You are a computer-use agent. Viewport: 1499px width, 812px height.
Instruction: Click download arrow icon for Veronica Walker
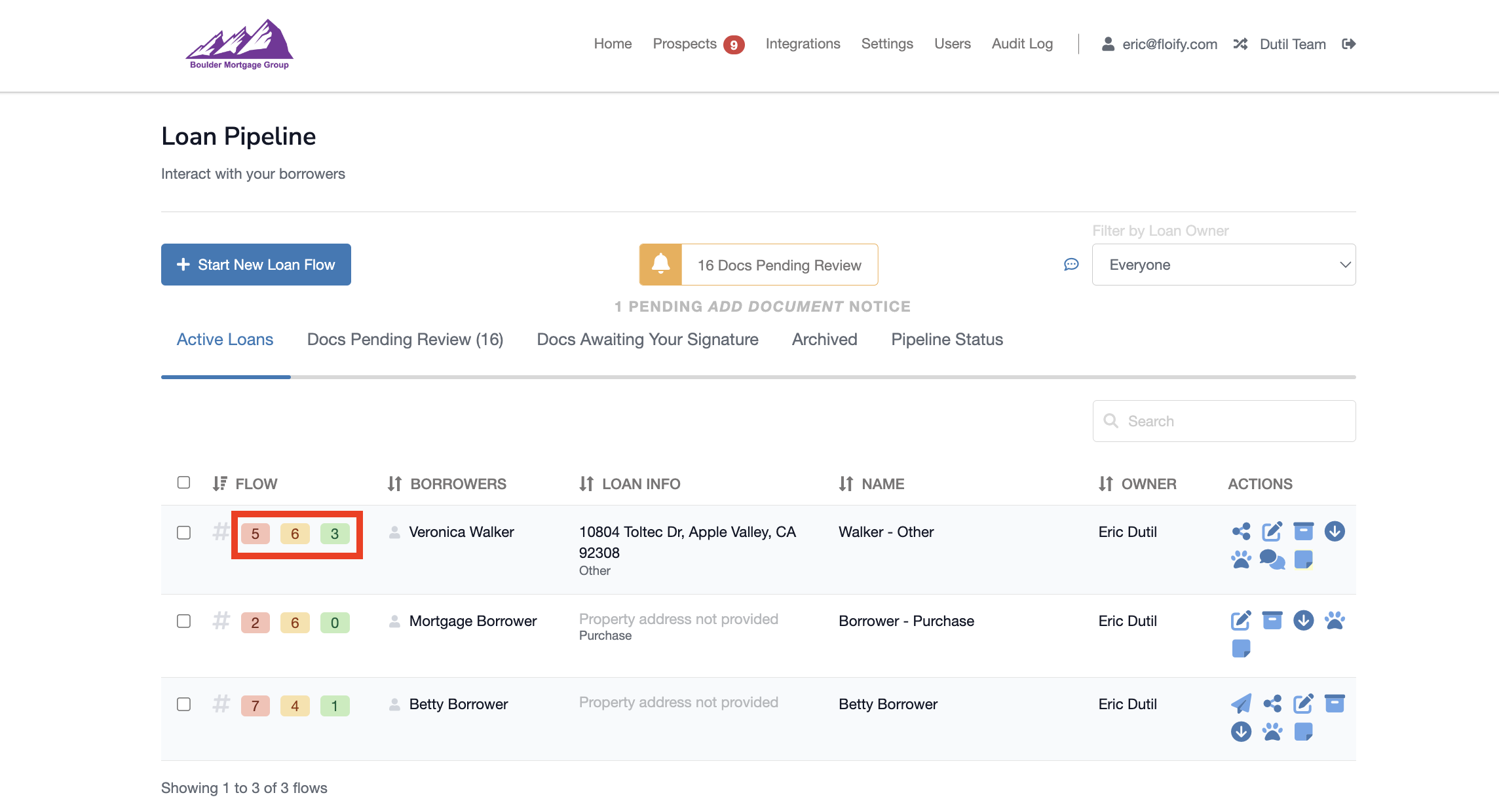point(1335,531)
